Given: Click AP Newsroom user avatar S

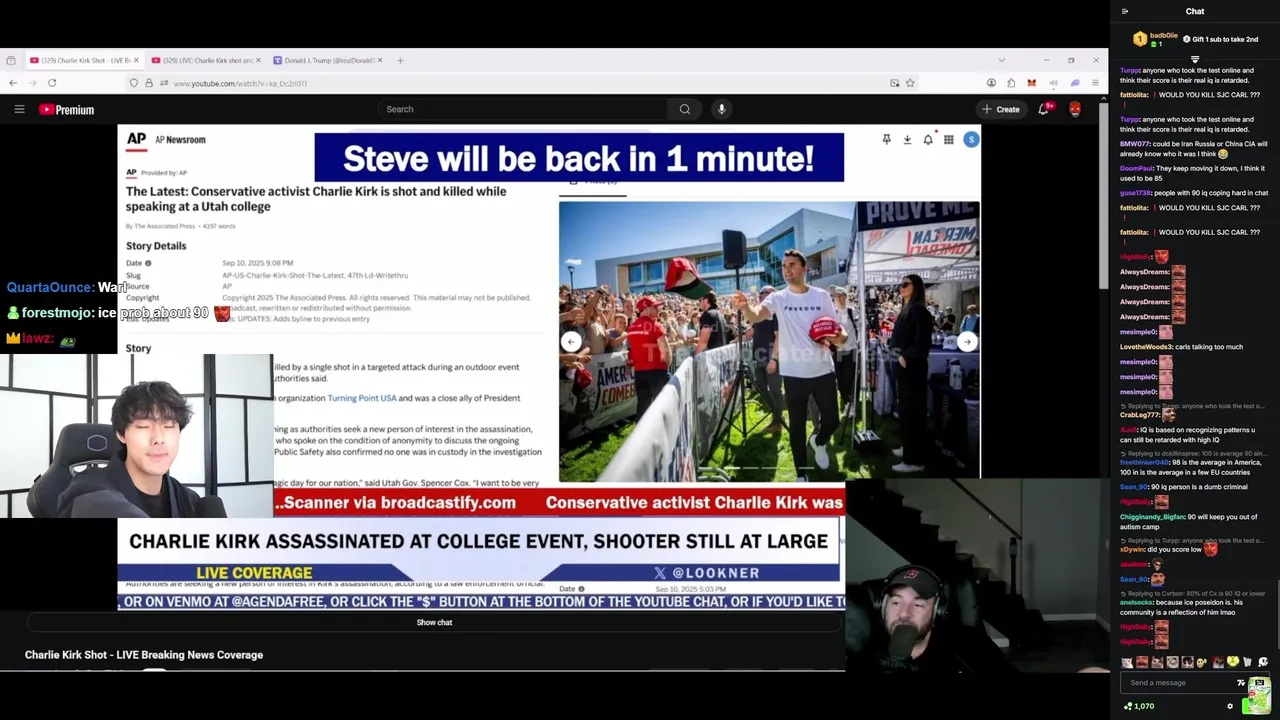Looking at the screenshot, I should coord(971,140).
